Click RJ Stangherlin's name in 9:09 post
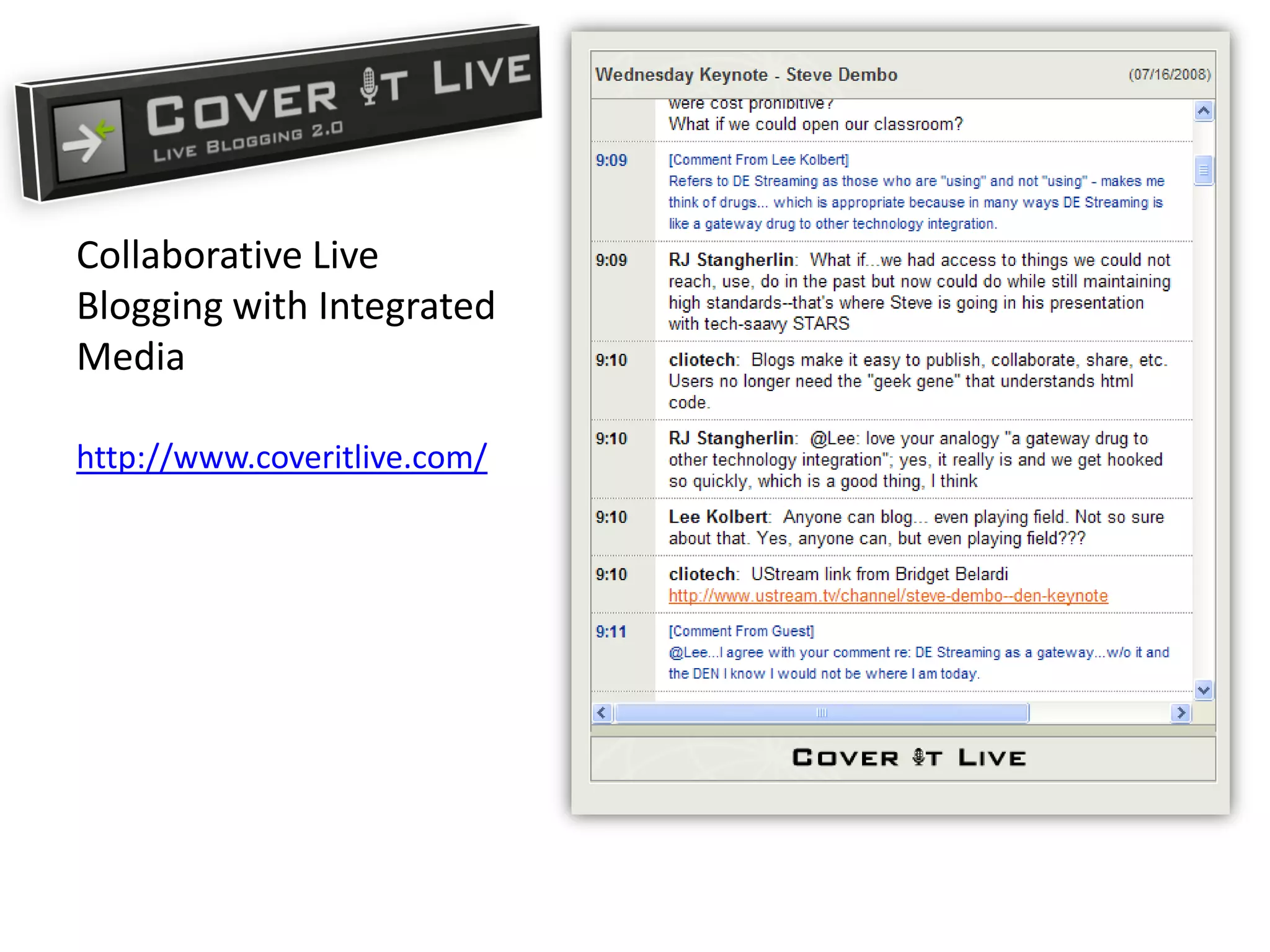 tap(730, 260)
